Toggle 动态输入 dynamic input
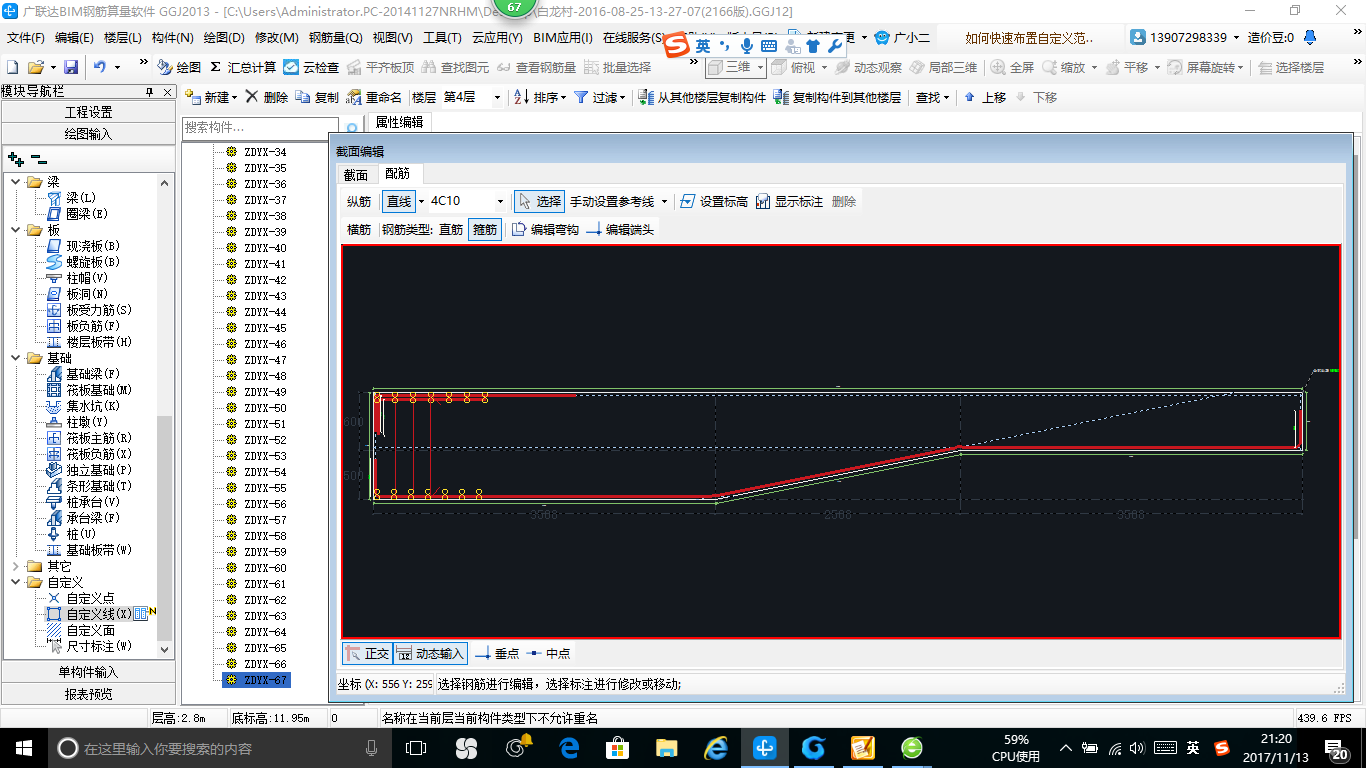 [431, 653]
